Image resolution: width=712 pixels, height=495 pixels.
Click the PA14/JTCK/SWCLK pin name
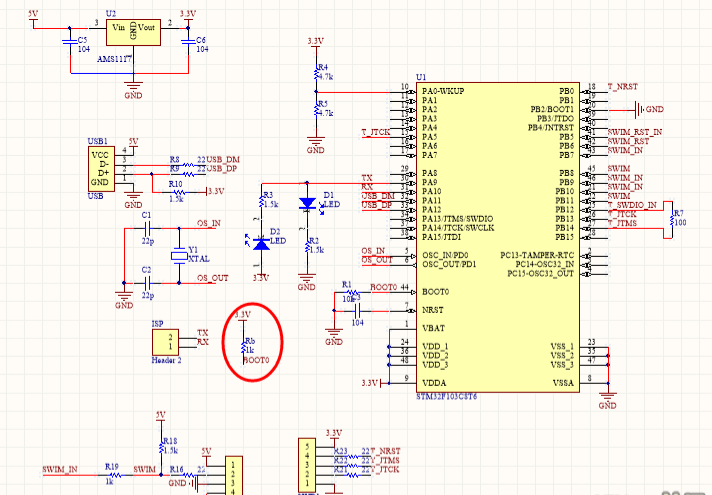tap(458, 228)
